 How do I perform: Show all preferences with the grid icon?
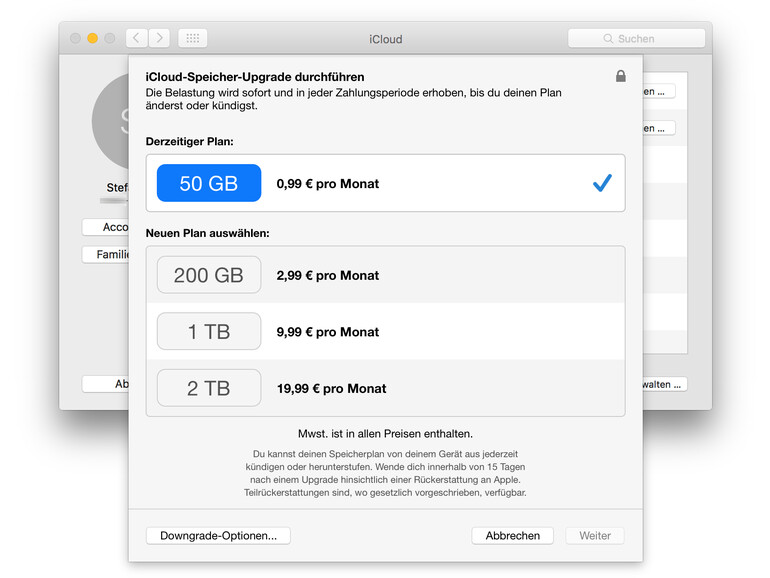[x=192, y=38]
